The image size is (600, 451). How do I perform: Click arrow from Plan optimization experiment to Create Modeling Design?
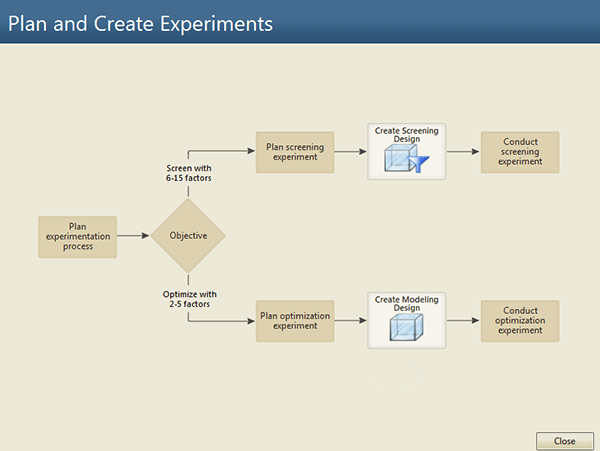pyautogui.click(x=350, y=321)
